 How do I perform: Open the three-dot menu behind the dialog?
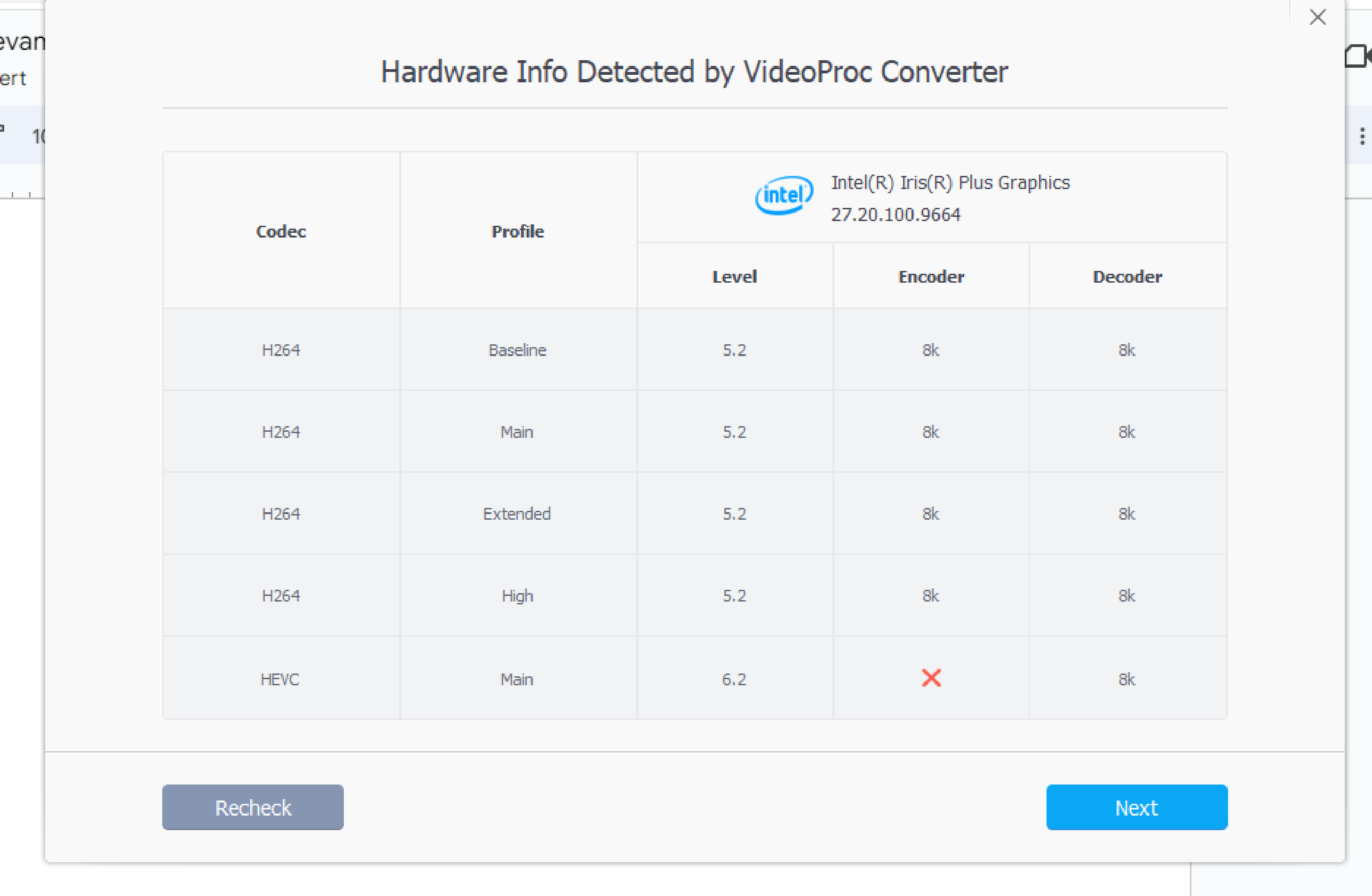point(1362,137)
